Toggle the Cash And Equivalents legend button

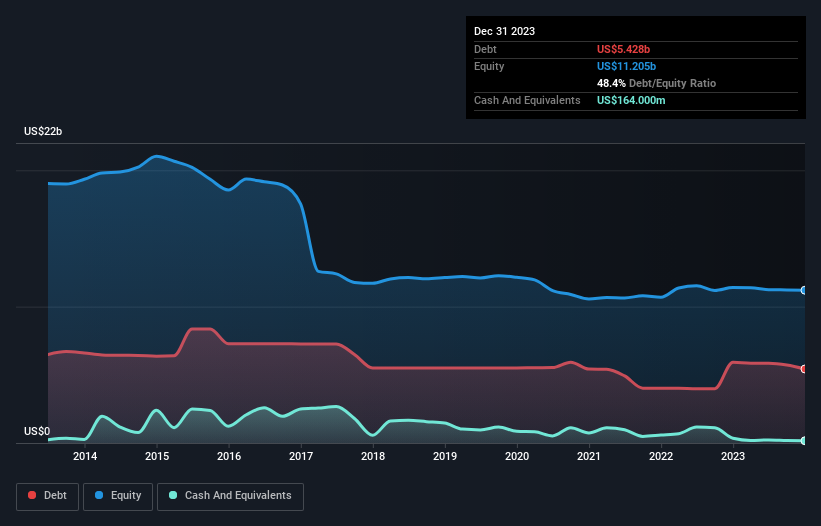click(x=230, y=496)
